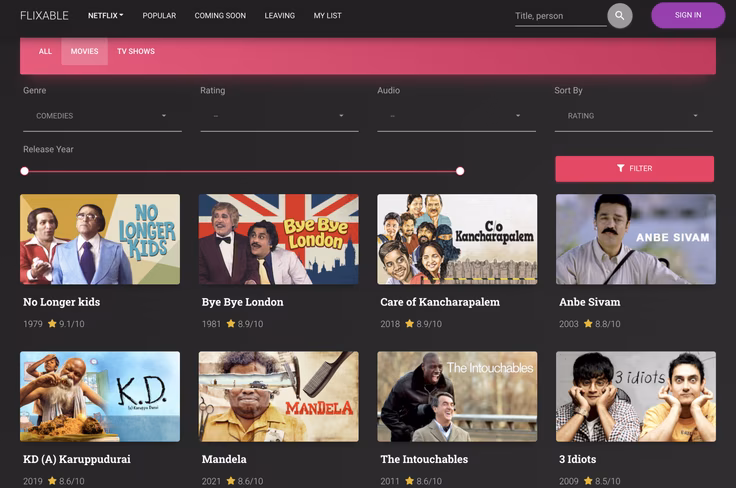Open Mandela poster thumbnail
736x488 pixels.
tap(278, 396)
